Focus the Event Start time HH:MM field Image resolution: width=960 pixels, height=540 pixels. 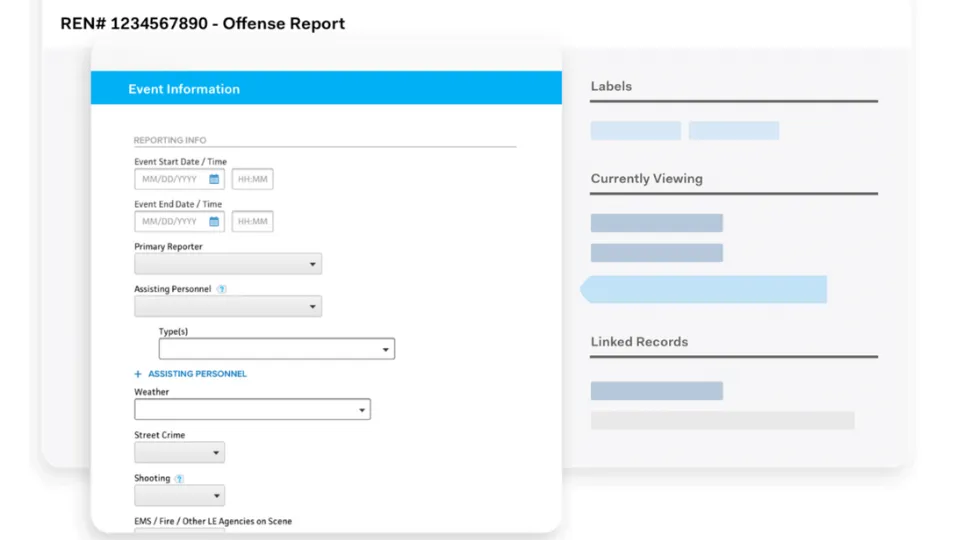252,179
